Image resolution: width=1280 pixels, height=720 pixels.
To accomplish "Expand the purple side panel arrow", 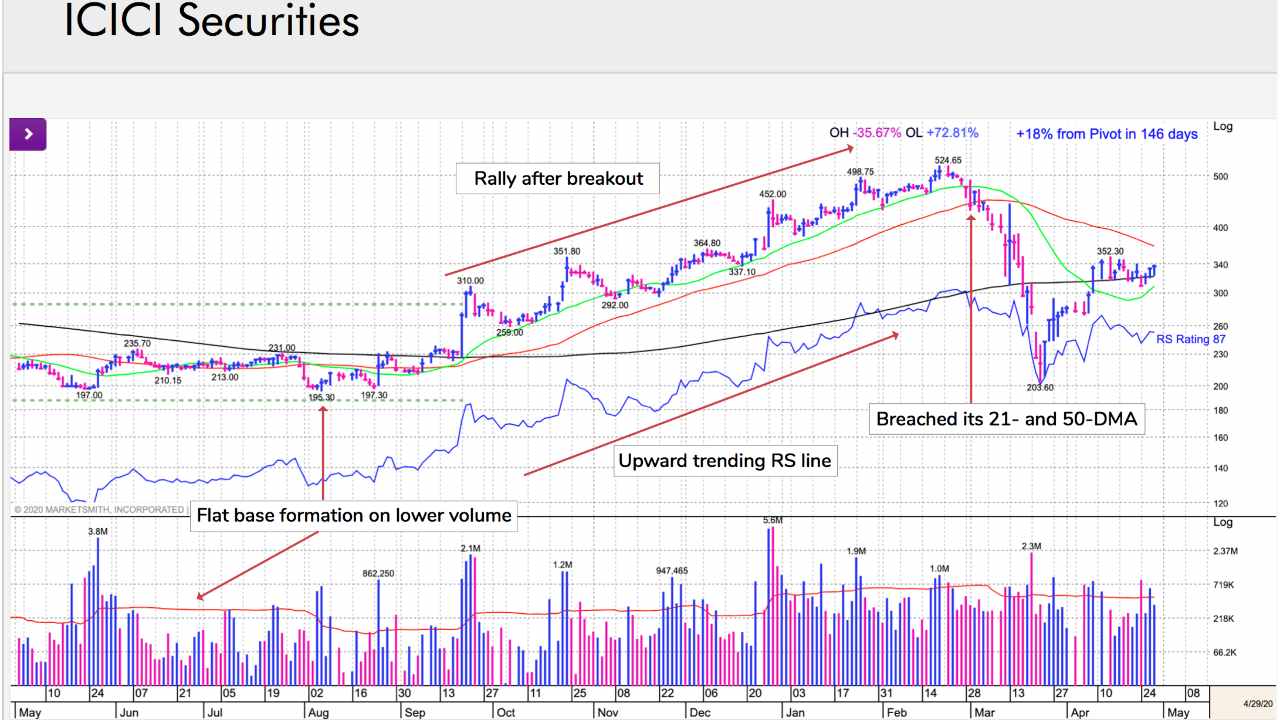I will [x=28, y=134].
